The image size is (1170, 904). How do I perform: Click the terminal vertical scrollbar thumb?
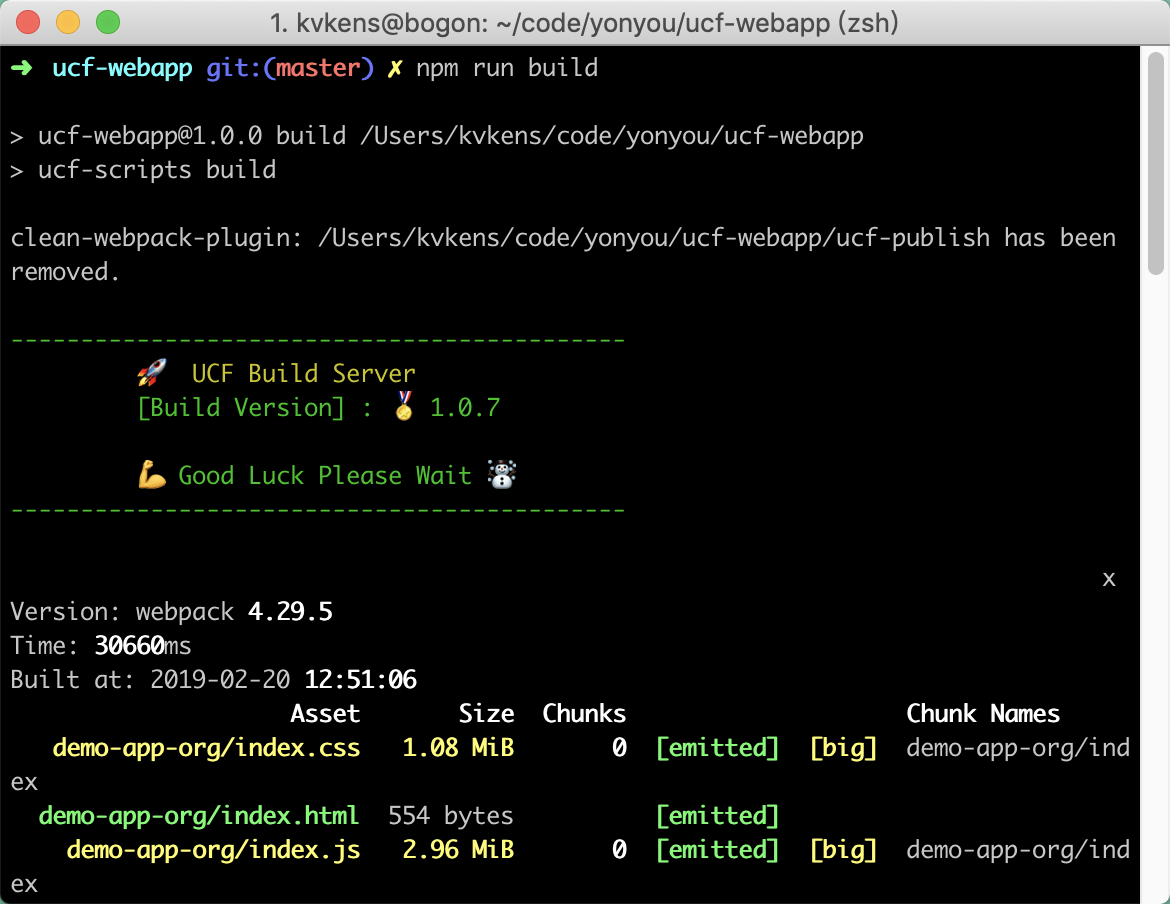click(x=1156, y=163)
